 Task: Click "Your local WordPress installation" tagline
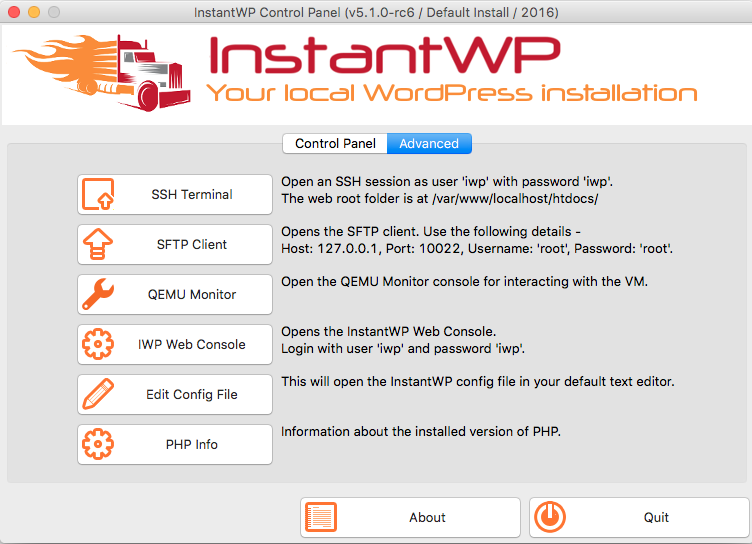452,93
